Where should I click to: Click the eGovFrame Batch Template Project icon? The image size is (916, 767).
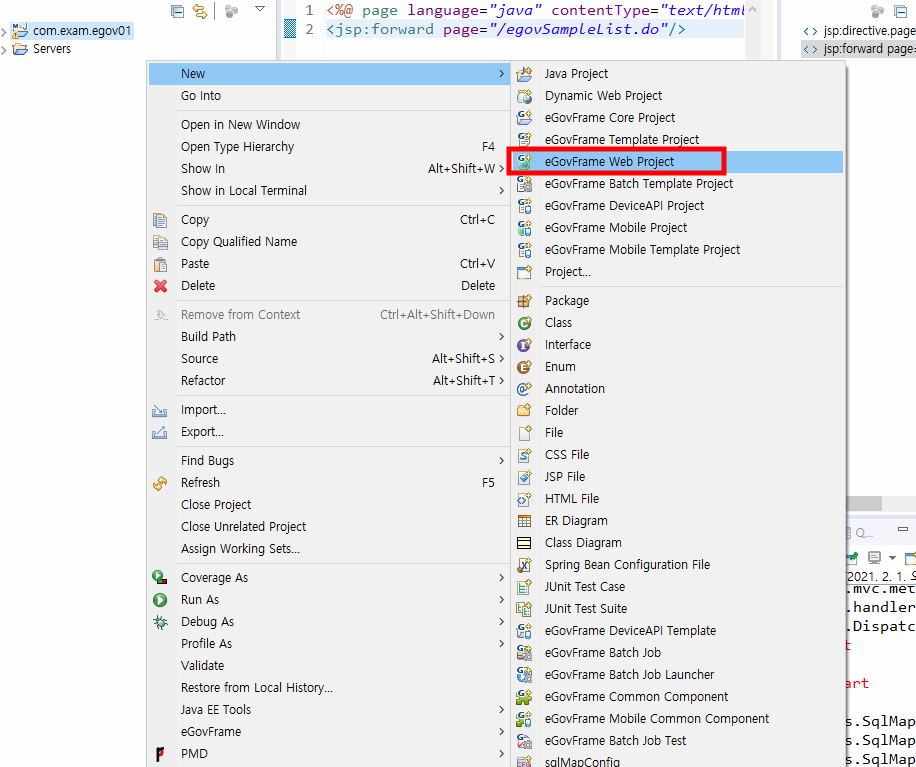point(525,183)
